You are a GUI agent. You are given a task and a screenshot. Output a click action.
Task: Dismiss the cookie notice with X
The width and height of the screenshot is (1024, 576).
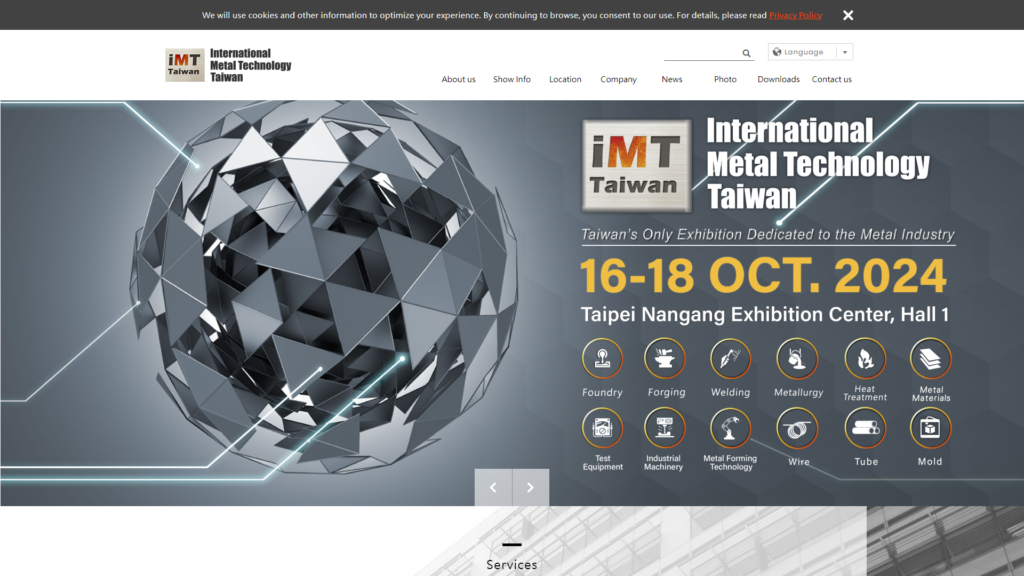pyautogui.click(x=848, y=15)
